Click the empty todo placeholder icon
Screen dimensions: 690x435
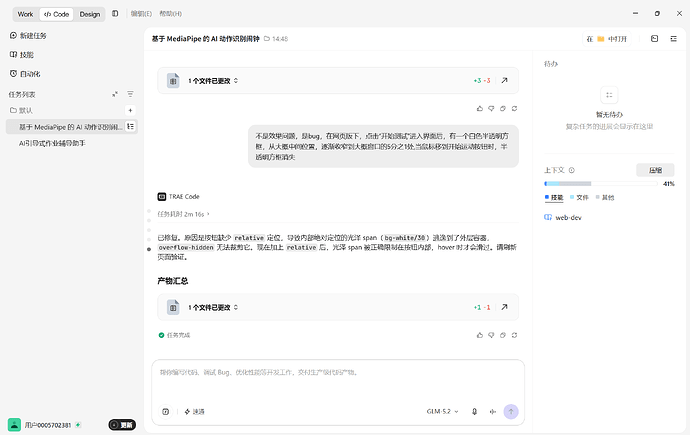(x=609, y=95)
